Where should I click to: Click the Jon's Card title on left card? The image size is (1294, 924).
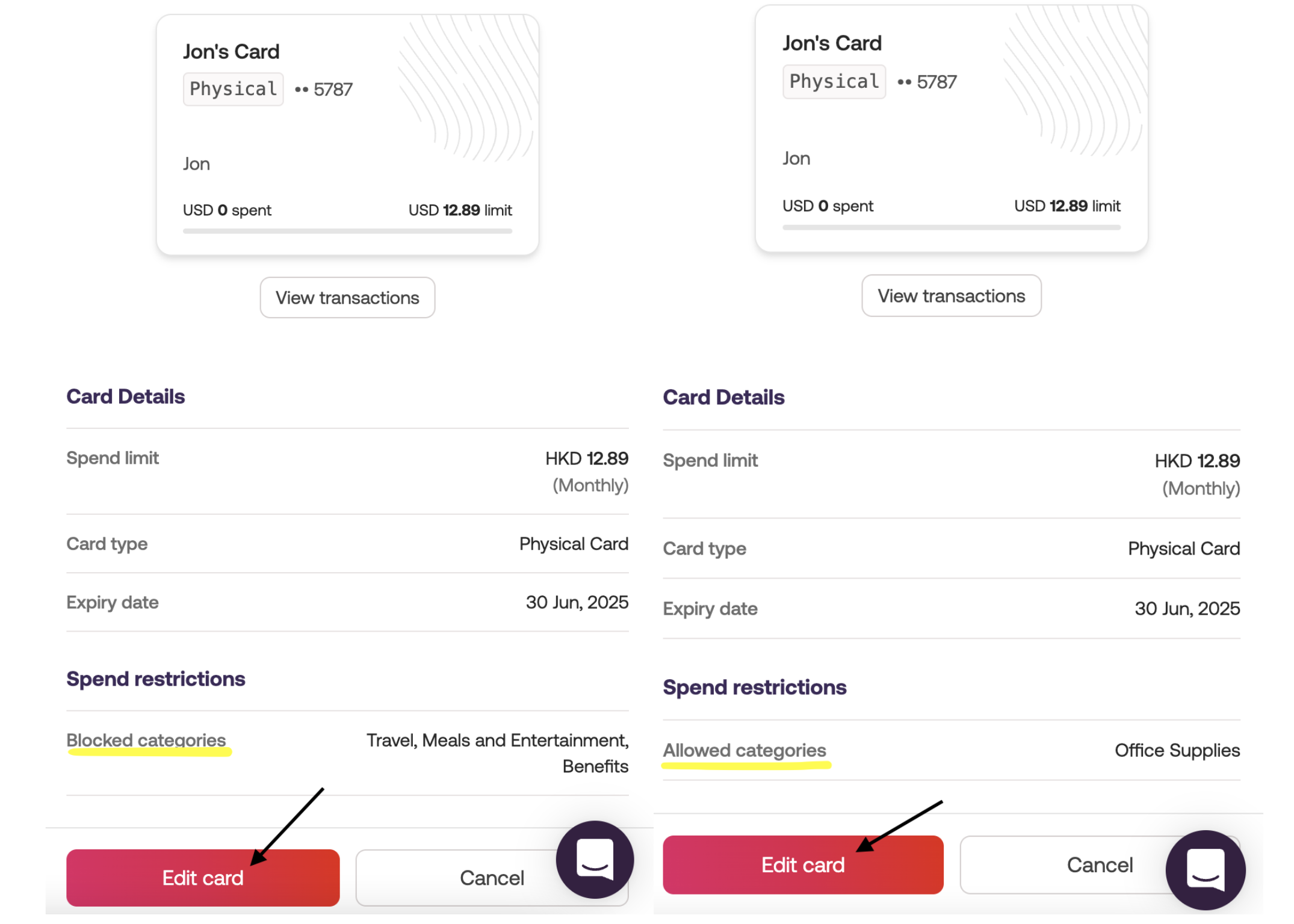(231, 52)
